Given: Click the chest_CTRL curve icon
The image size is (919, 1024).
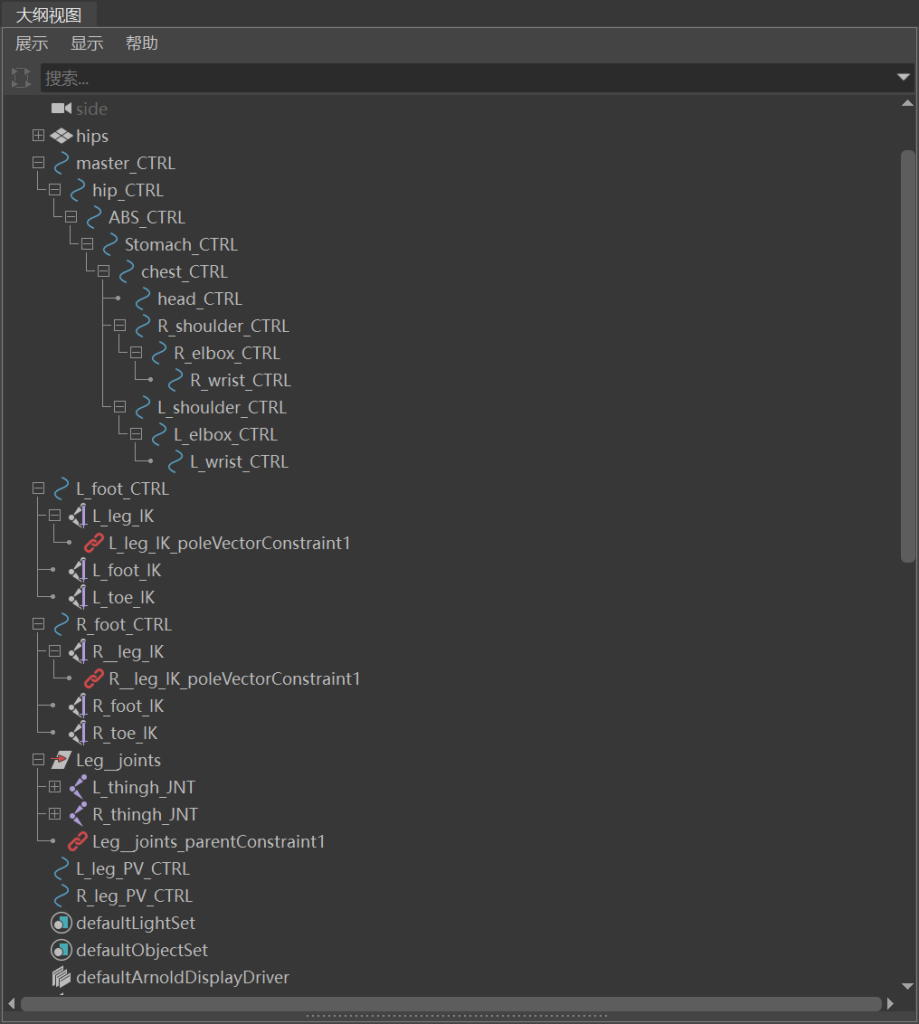Looking at the screenshot, I should [x=127, y=272].
